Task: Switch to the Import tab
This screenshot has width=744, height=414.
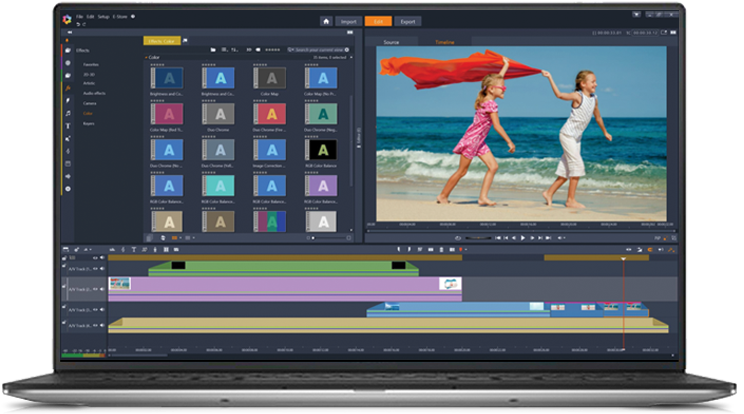Action: point(348,21)
